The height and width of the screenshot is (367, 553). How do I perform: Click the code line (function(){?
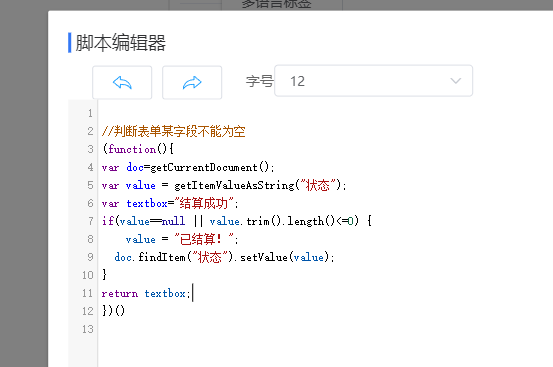pos(138,149)
